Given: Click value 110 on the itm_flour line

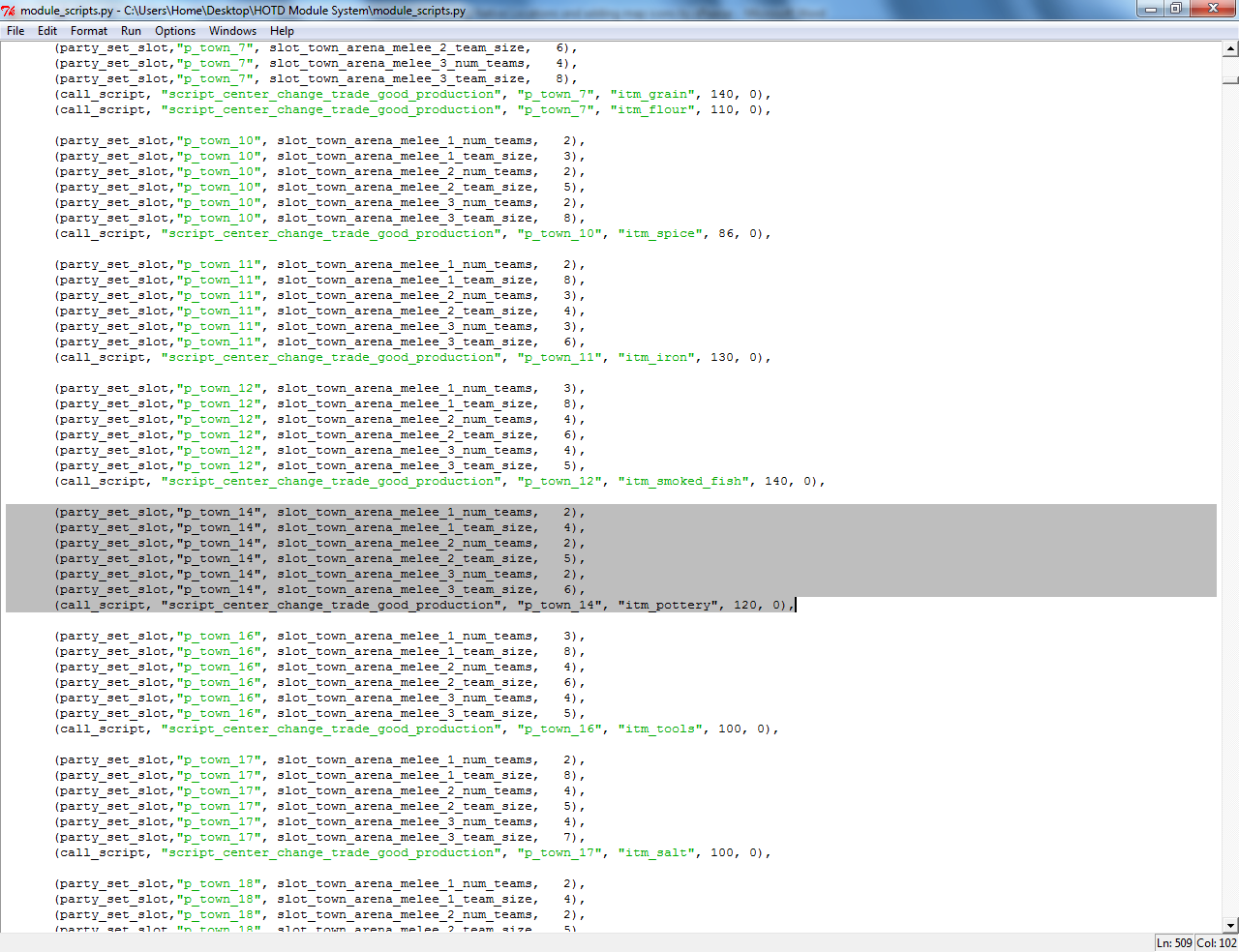Looking at the screenshot, I should coord(722,110).
